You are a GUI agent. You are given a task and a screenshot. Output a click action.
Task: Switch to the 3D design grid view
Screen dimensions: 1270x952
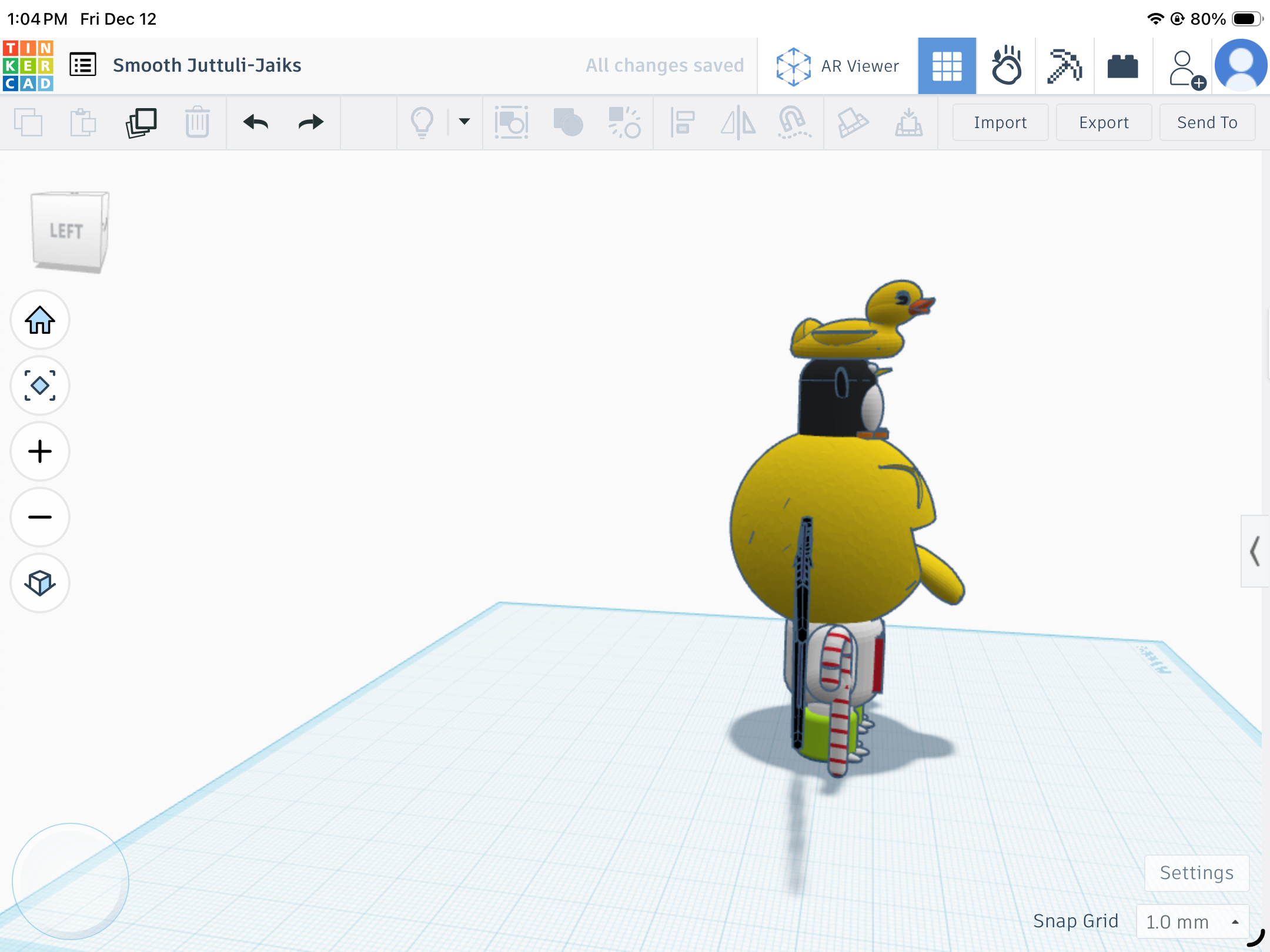[x=947, y=66]
